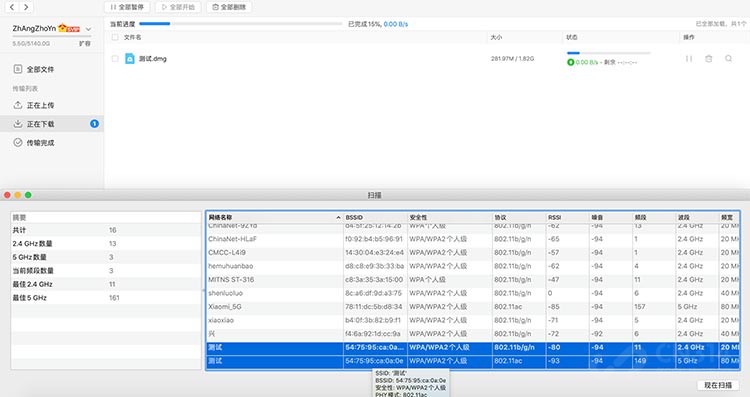
Task: Click the 共计 total row in summary
Action: pos(106,230)
